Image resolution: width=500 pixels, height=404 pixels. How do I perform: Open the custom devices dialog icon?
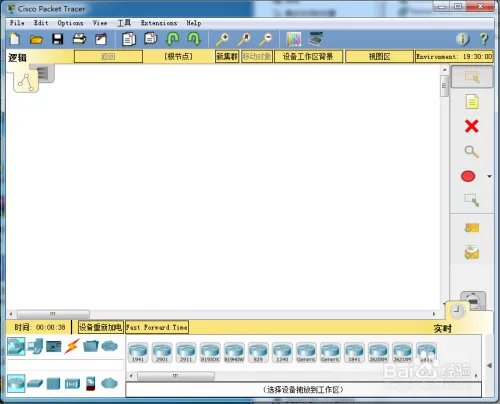coord(315,39)
